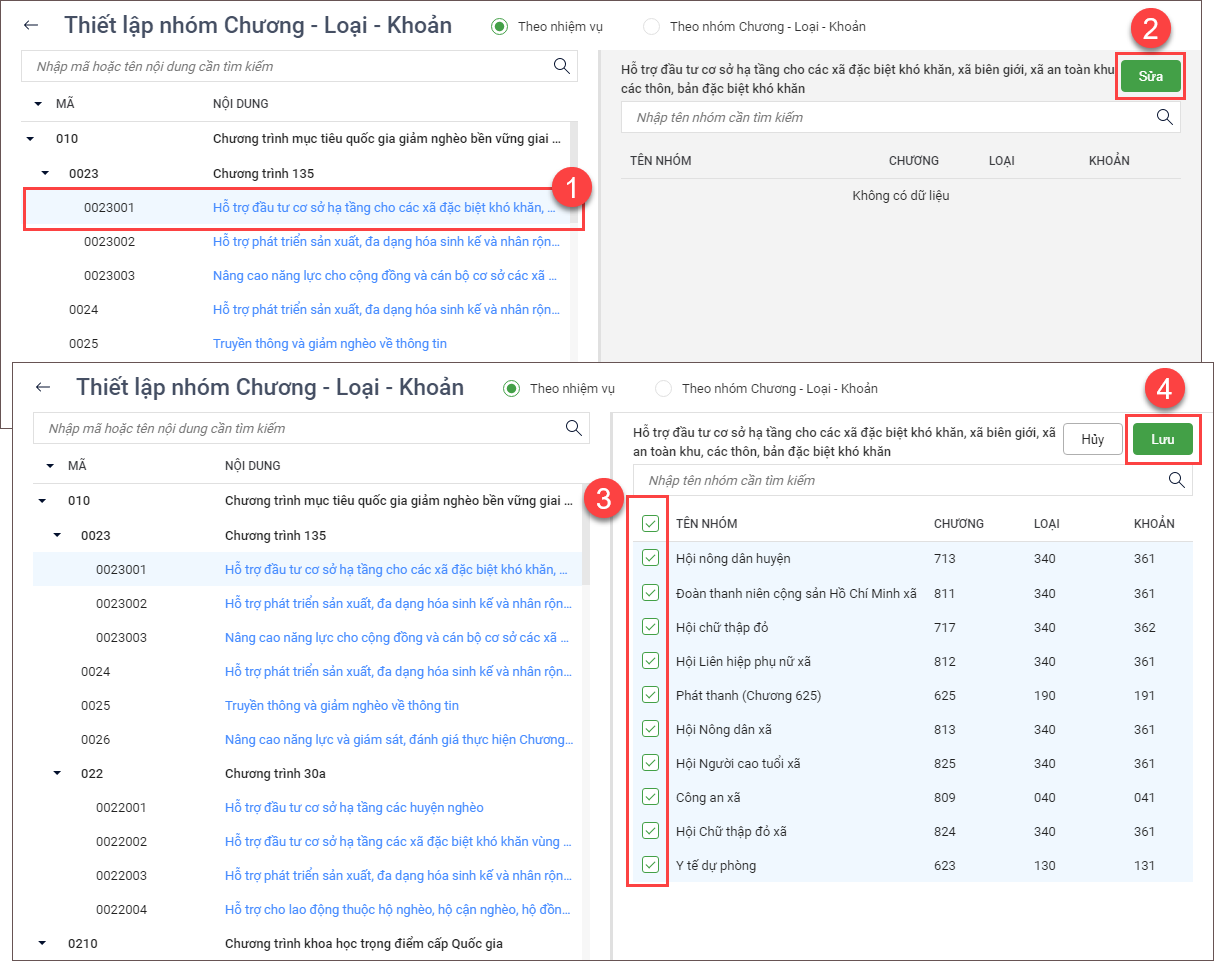This screenshot has width=1214, height=961.
Task: Toggle select-all checkbox beside TÊN NHÓM header
Action: (651, 523)
